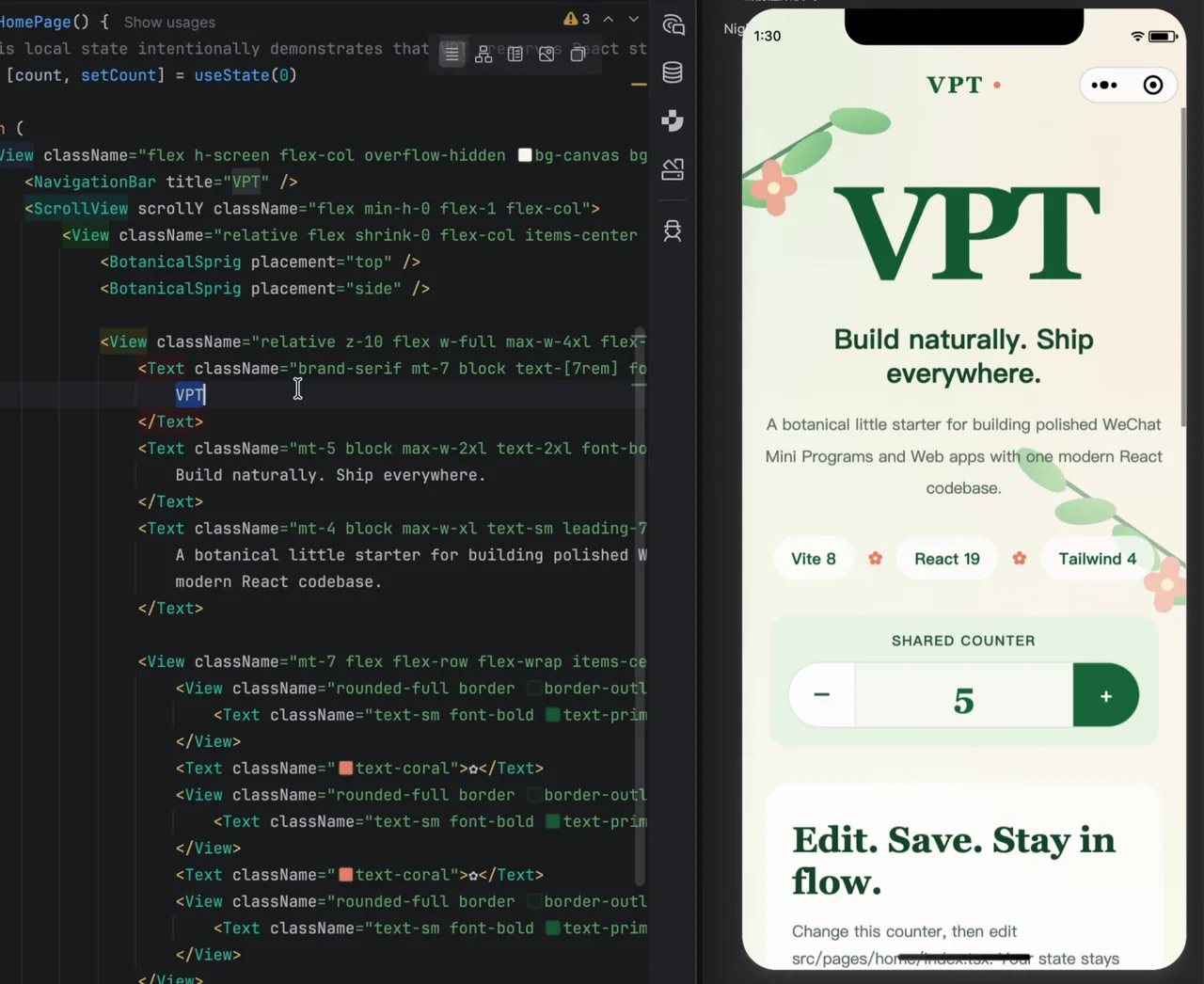1204x984 pixels.
Task: Click the 'Change this counter, then edit' text
Action: (x=904, y=931)
